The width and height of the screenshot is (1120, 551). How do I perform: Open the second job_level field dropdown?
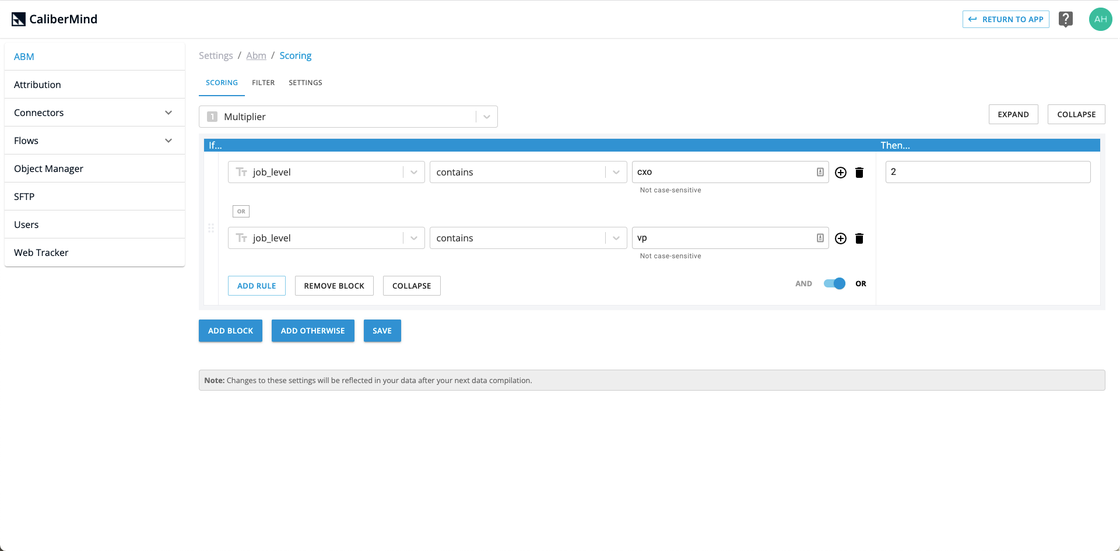pyautogui.click(x=326, y=238)
